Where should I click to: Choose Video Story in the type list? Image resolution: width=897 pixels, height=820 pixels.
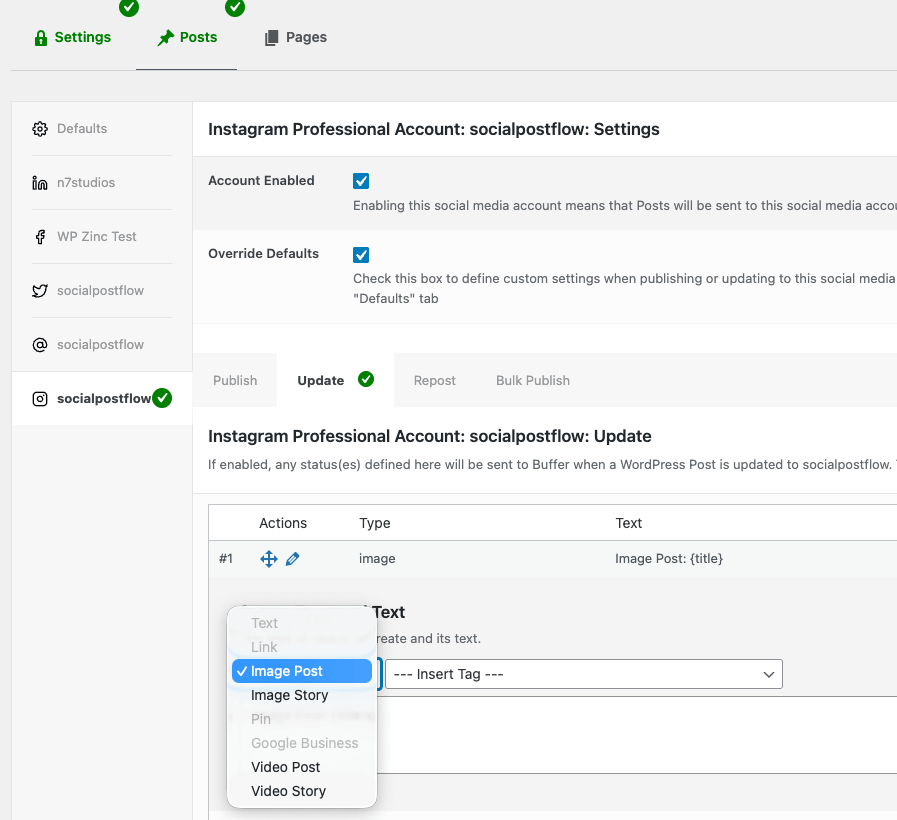click(302, 791)
